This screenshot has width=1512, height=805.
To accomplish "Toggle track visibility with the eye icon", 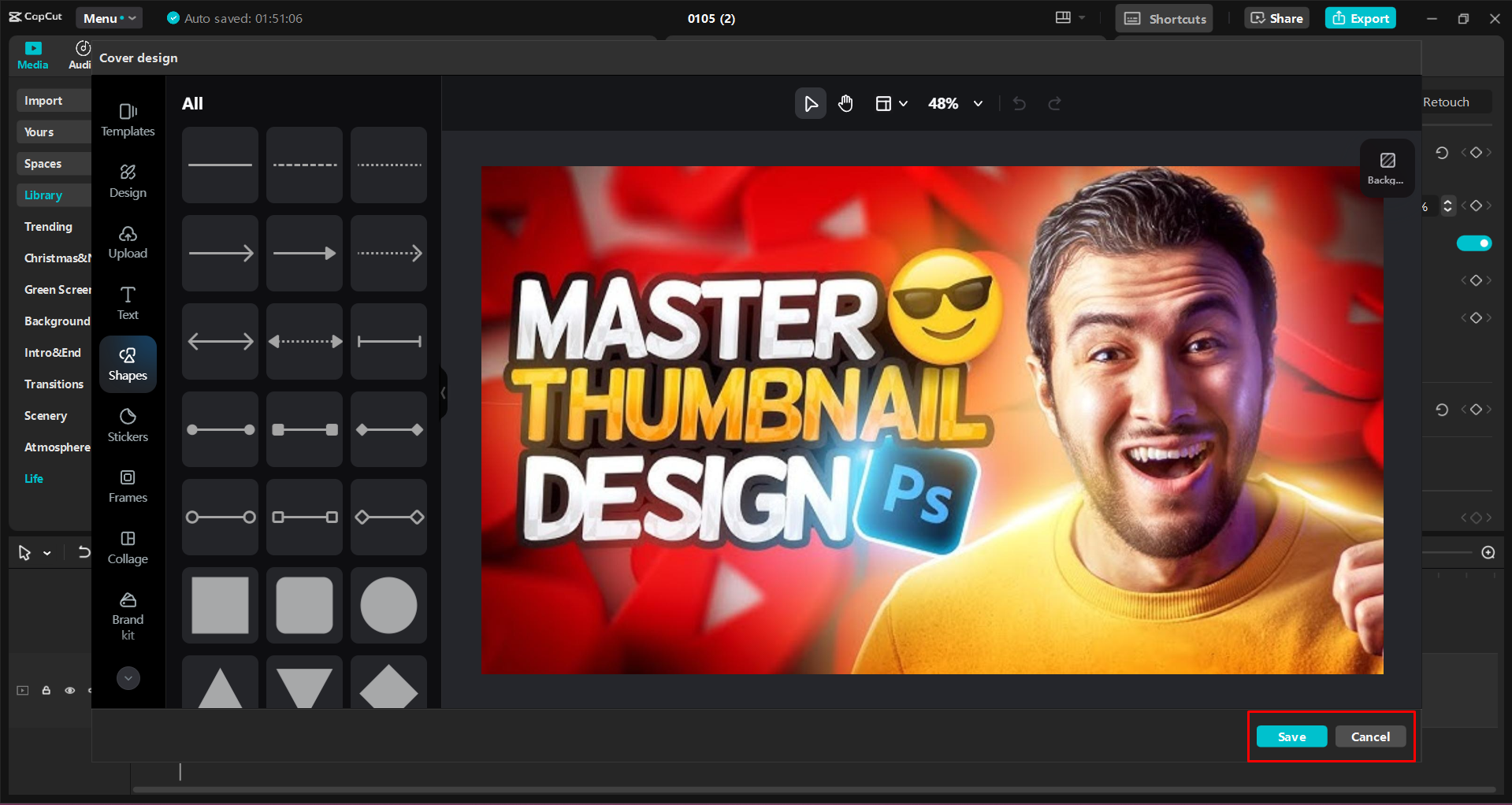I will tap(69, 690).
